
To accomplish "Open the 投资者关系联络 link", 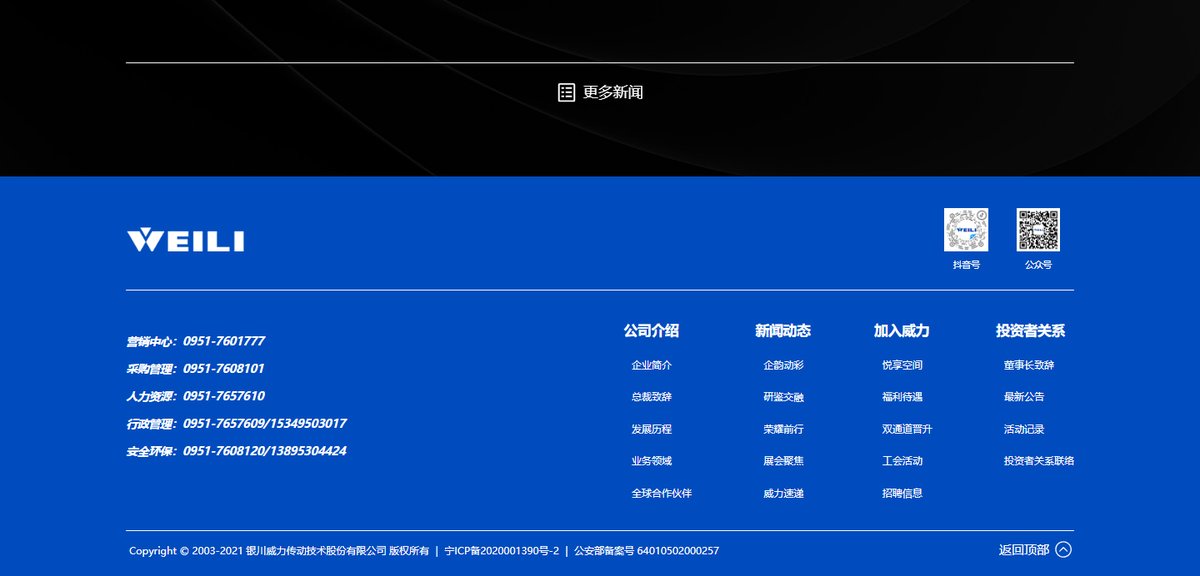I will click(1039, 461).
